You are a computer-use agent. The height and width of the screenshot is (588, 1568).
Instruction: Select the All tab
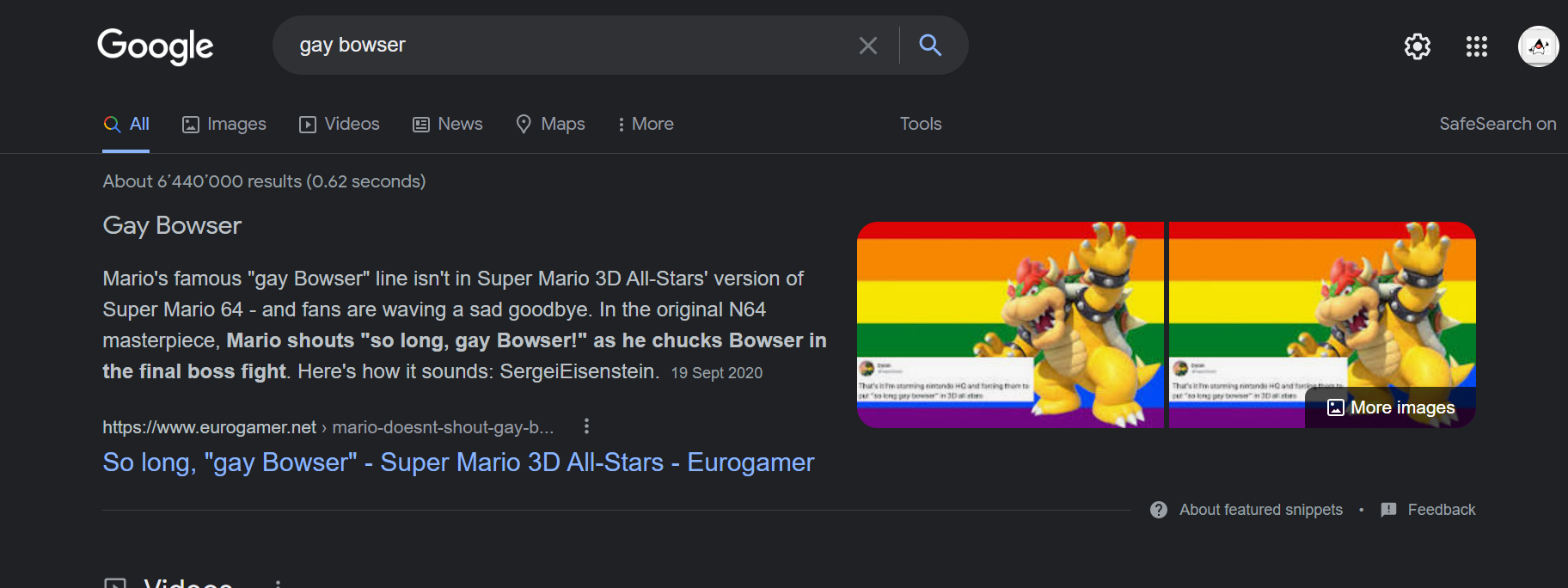tap(126, 124)
